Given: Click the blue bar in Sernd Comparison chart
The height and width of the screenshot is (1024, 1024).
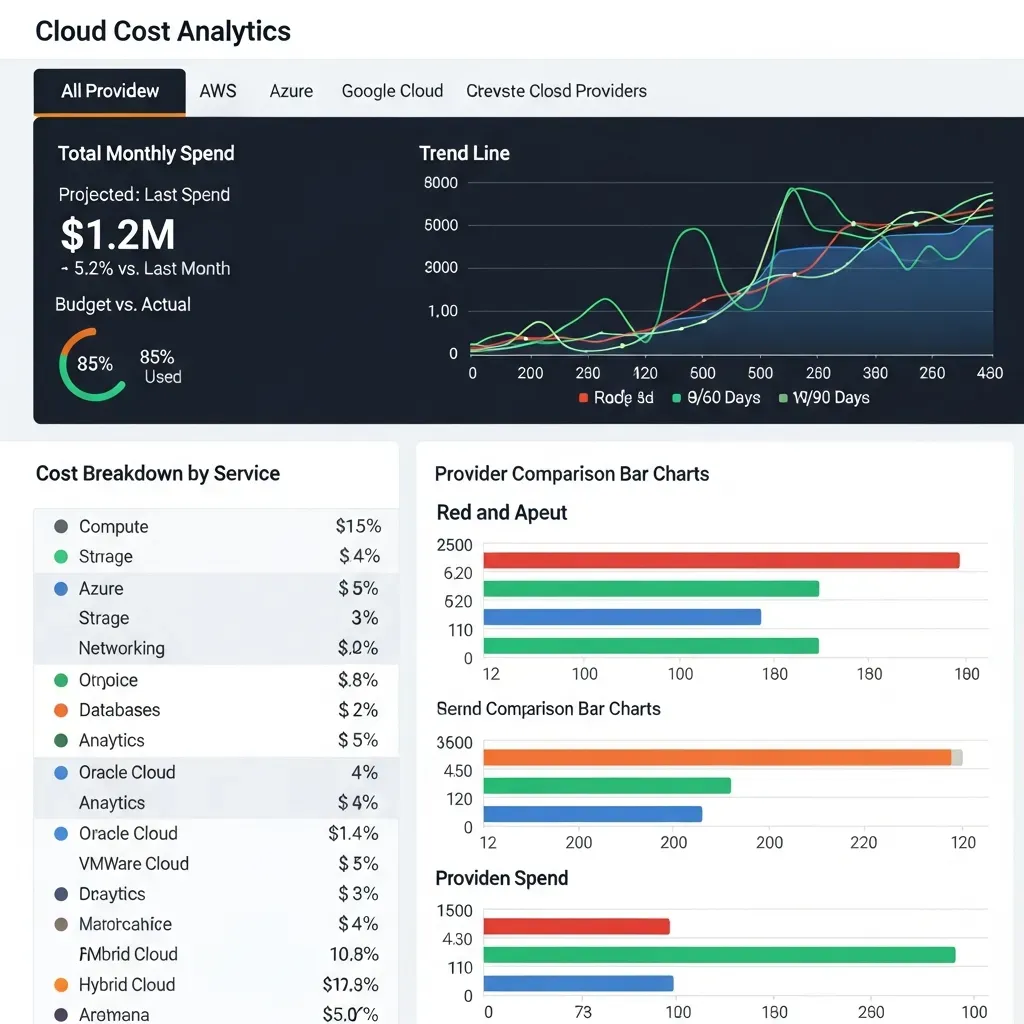Looking at the screenshot, I should pos(593,814).
